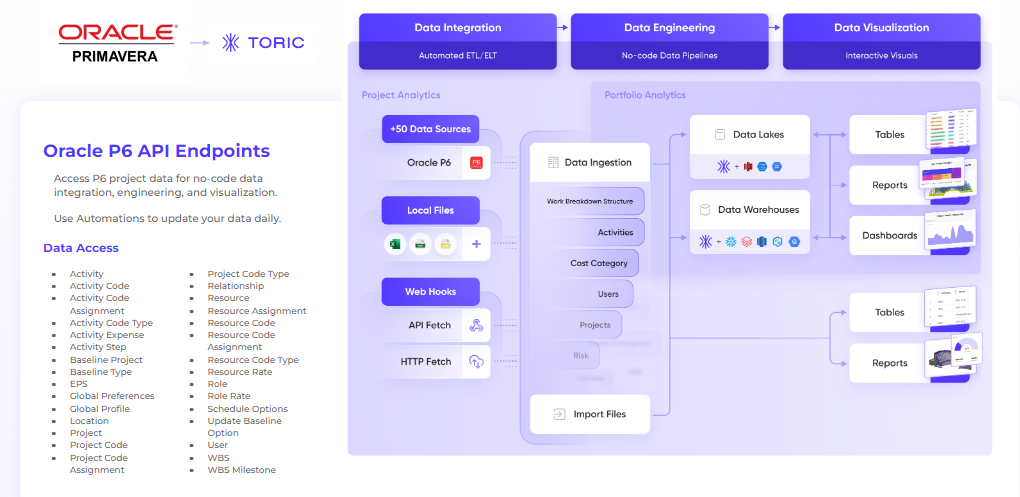Select the Excel file icon under Local Files

point(394,244)
